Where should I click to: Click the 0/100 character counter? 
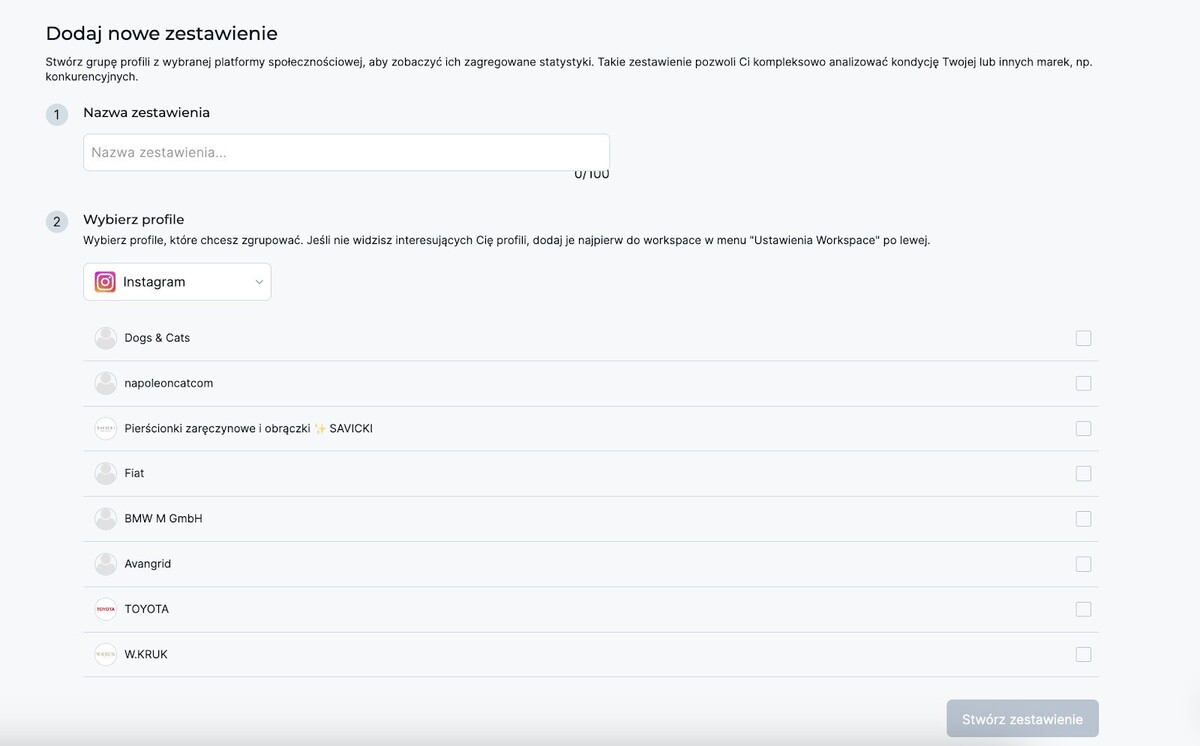click(x=592, y=174)
